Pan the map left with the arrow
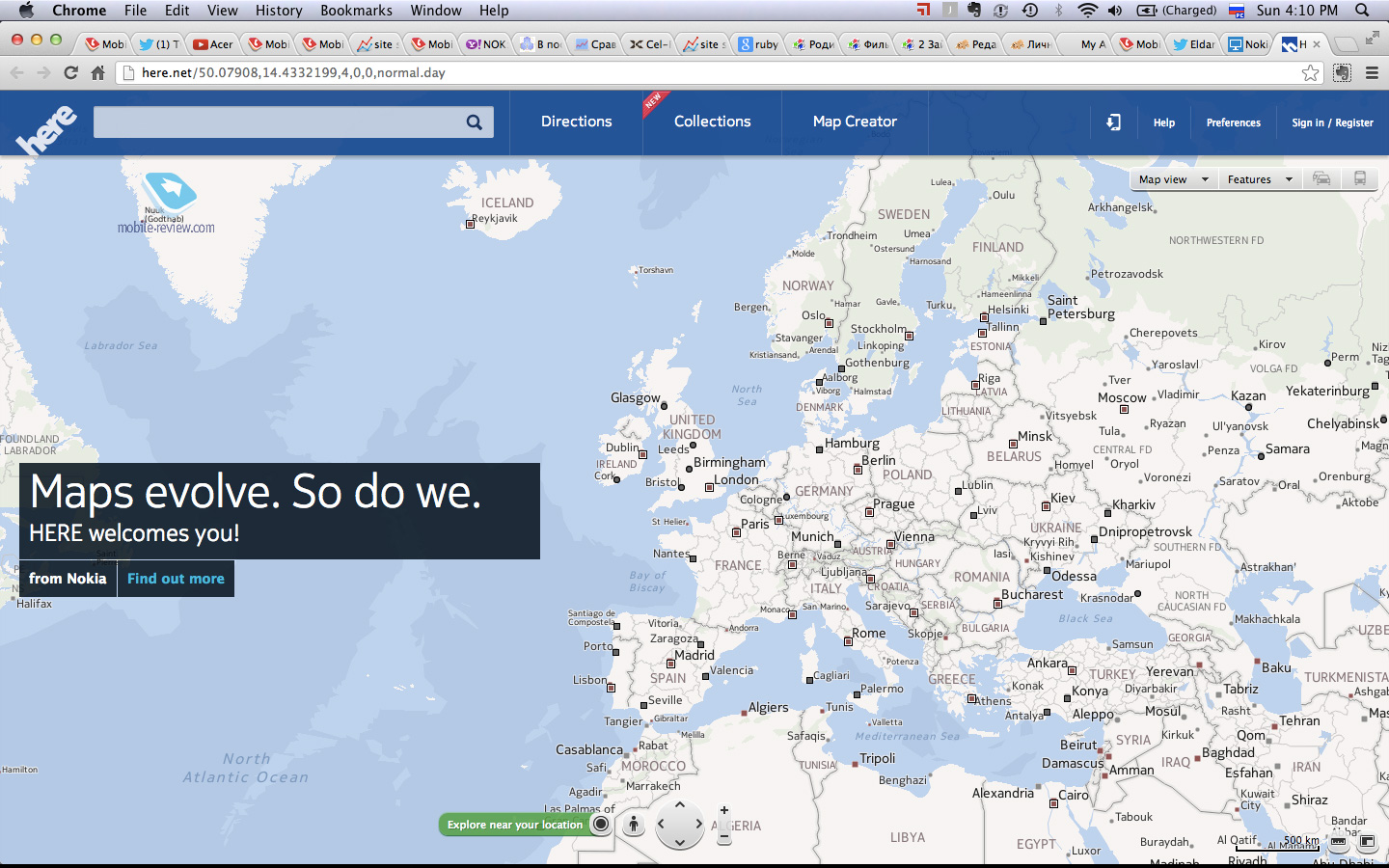This screenshot has width=1389, height=868. 662,825
